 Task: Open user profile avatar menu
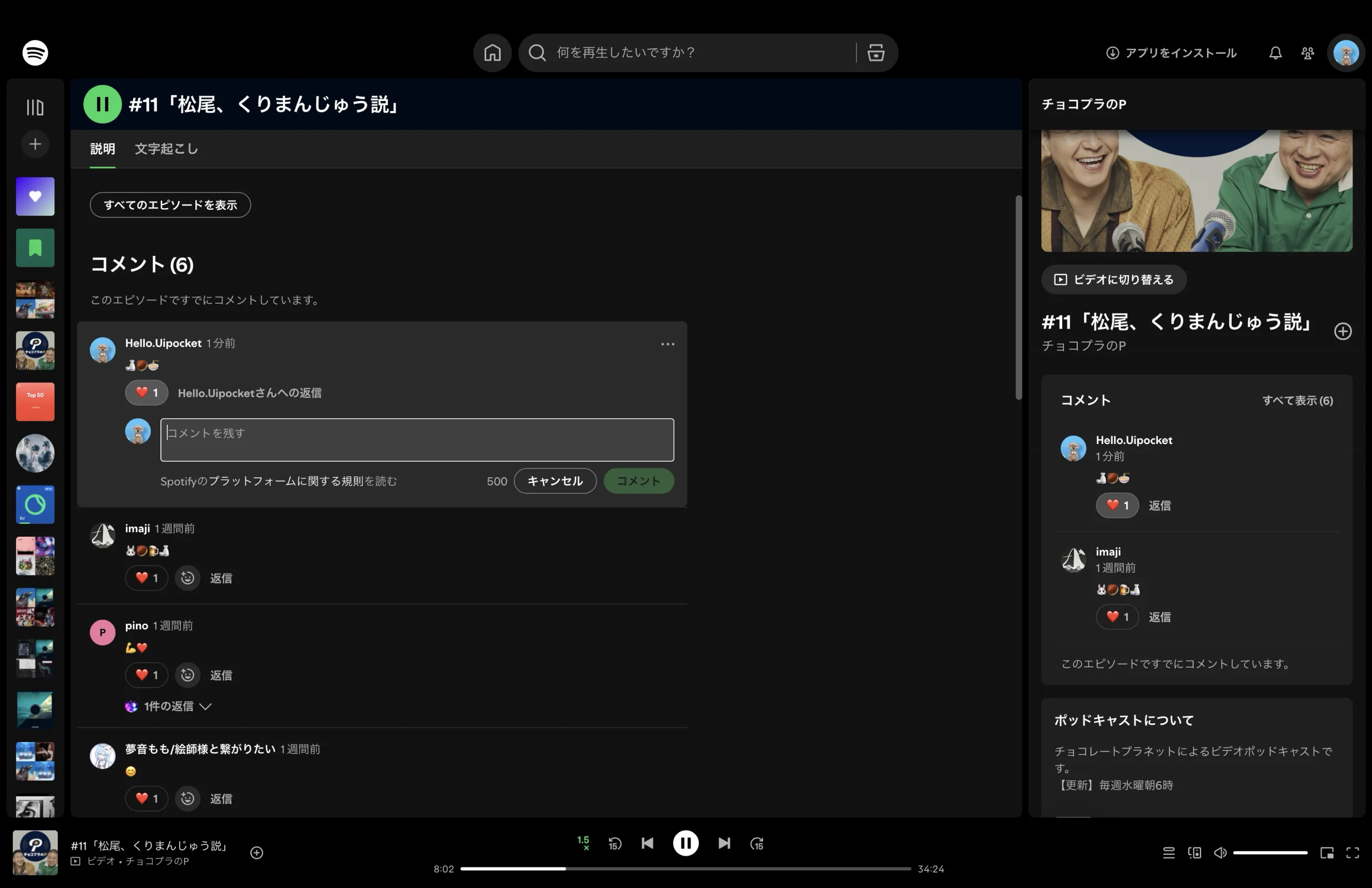[1346, 53]
